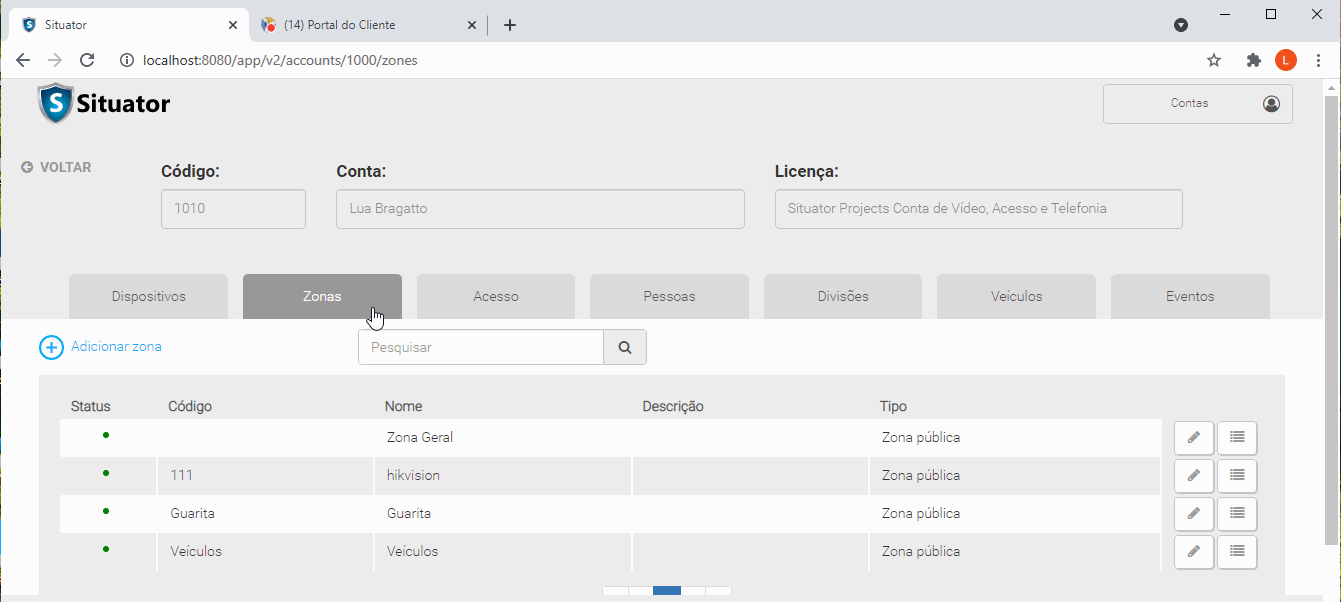1341x602 pixels.
Task: Switch to the Dispositivos tab
Action: click(x=148, y=297)
